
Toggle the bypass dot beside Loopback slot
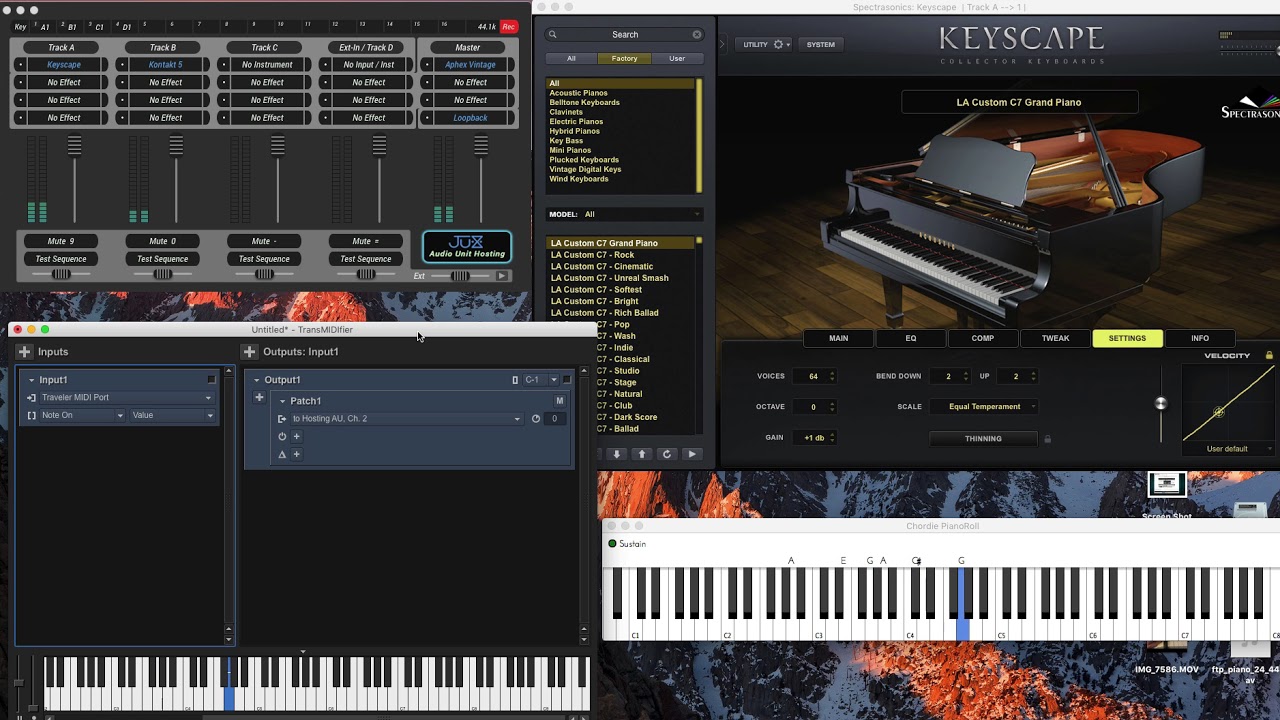pyautogui.click(x=426, y=118)
